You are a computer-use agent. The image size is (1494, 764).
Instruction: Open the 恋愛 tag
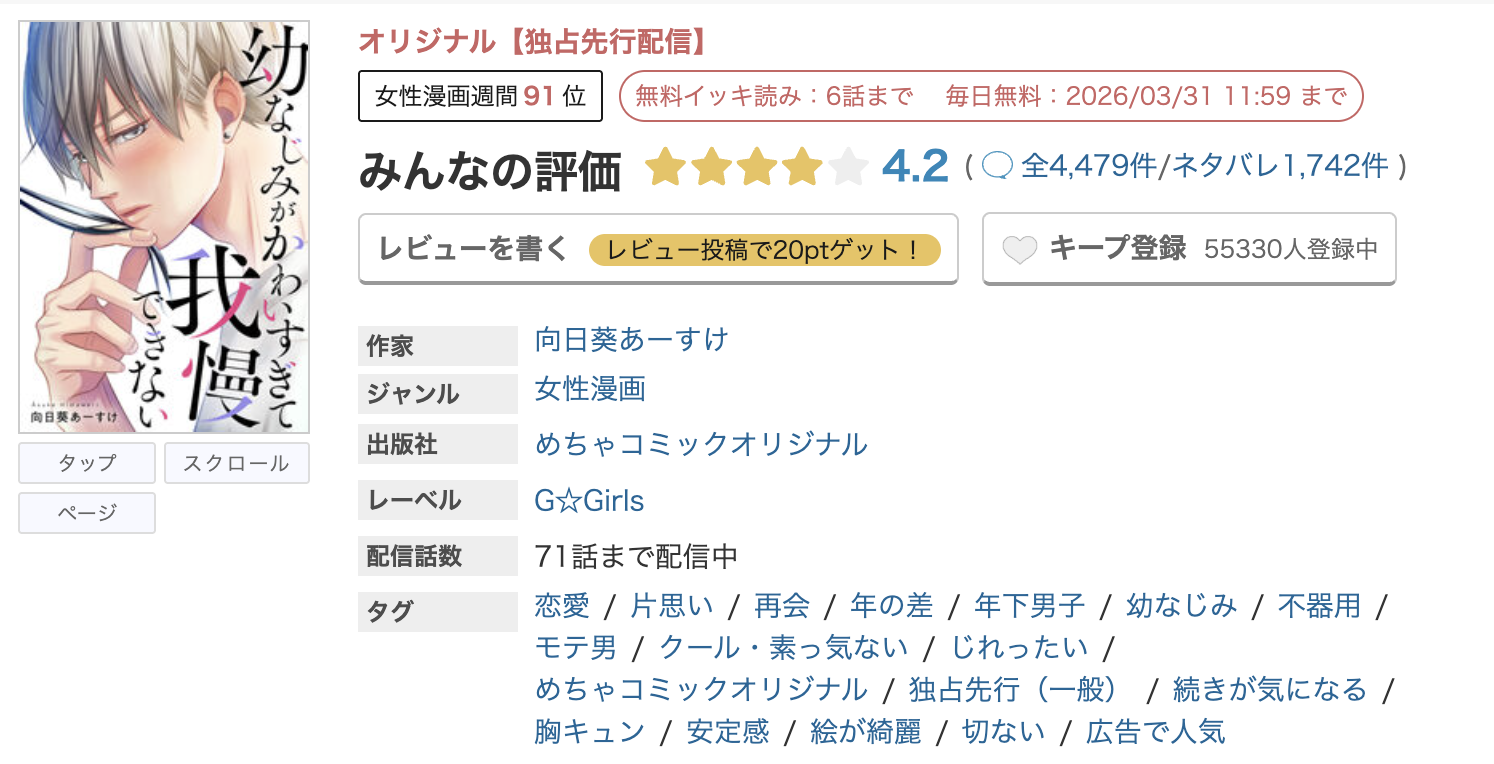[x=559, y=605]
